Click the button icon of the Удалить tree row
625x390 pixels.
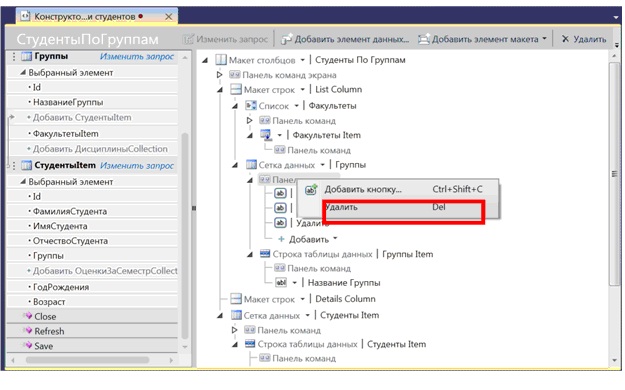(280, 223)
